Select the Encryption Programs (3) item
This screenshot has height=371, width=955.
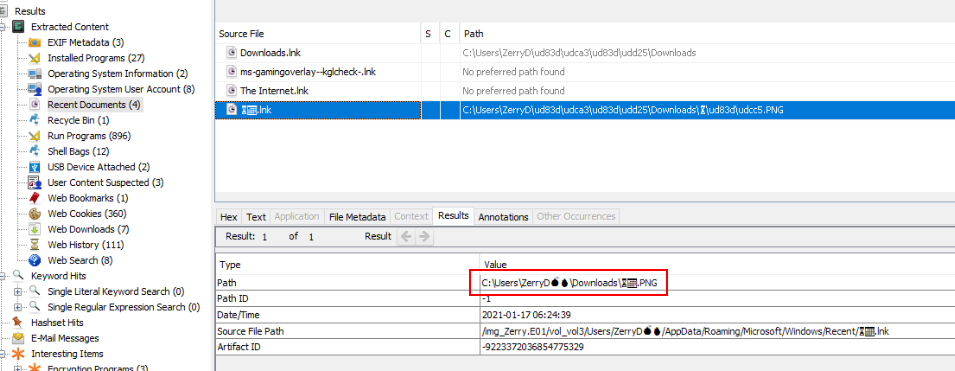pyautogui.click(x=97, y=368)
